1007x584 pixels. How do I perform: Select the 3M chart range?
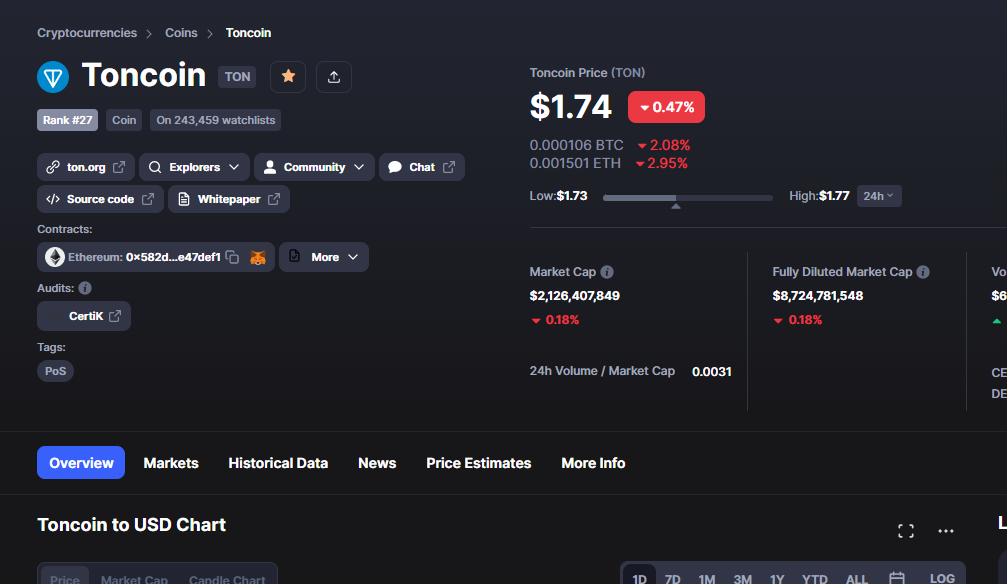(x=742, y=579)
